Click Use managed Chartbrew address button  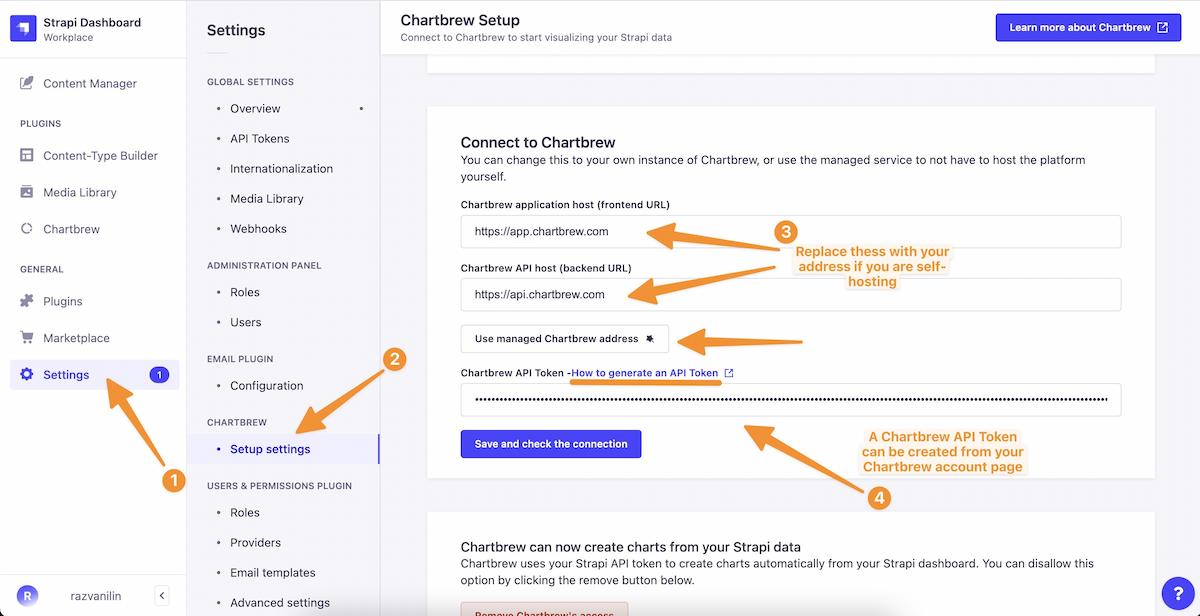565,339
